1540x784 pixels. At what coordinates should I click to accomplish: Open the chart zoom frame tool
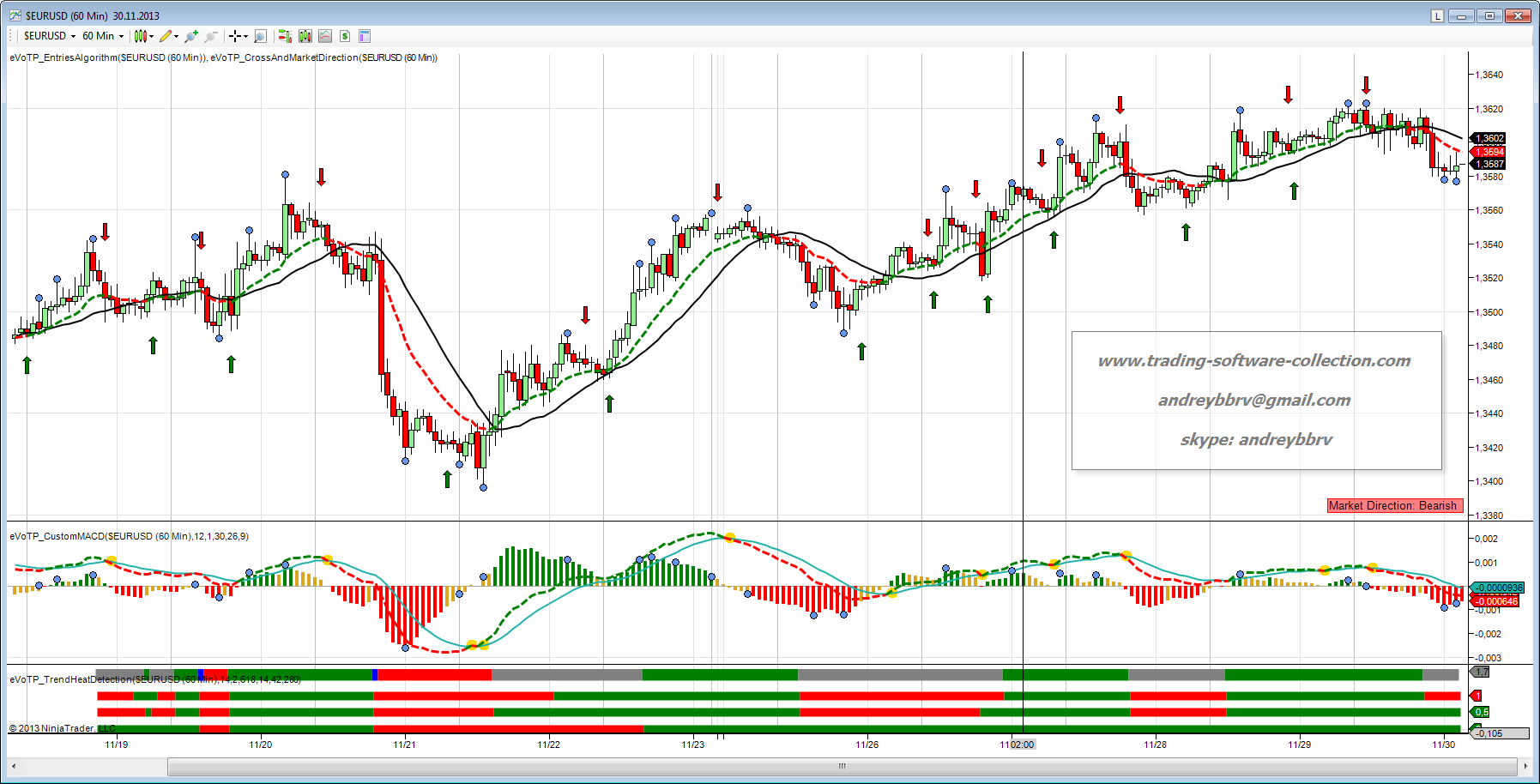(x=260, y=36)
